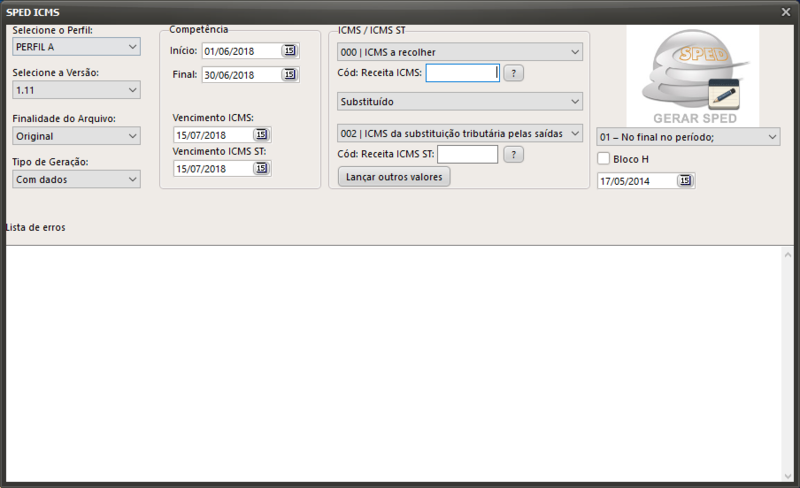Click Lançar outros valores button

pyautogui.click(x=394, y=177)
